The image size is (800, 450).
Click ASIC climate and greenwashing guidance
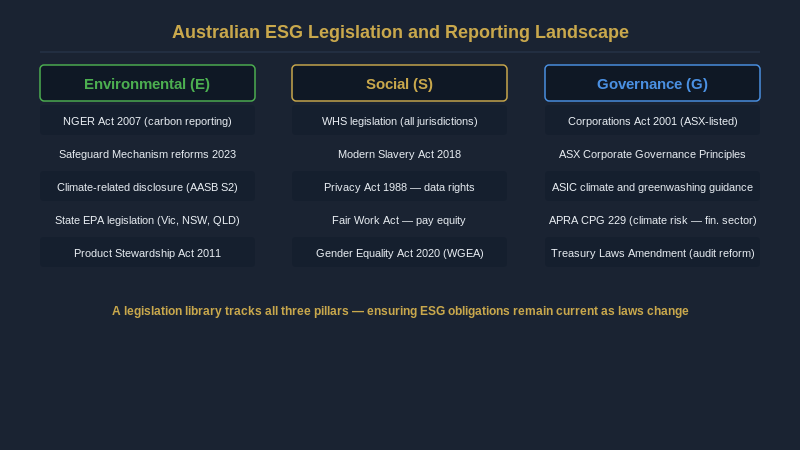point(652,187)
